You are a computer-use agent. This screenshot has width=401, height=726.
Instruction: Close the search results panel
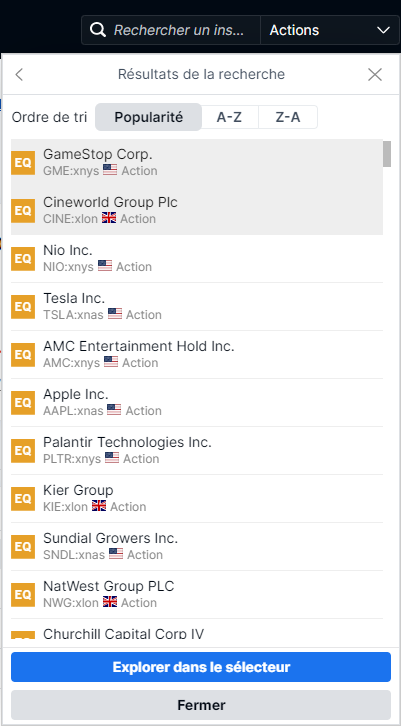click(x=375, y=74)
